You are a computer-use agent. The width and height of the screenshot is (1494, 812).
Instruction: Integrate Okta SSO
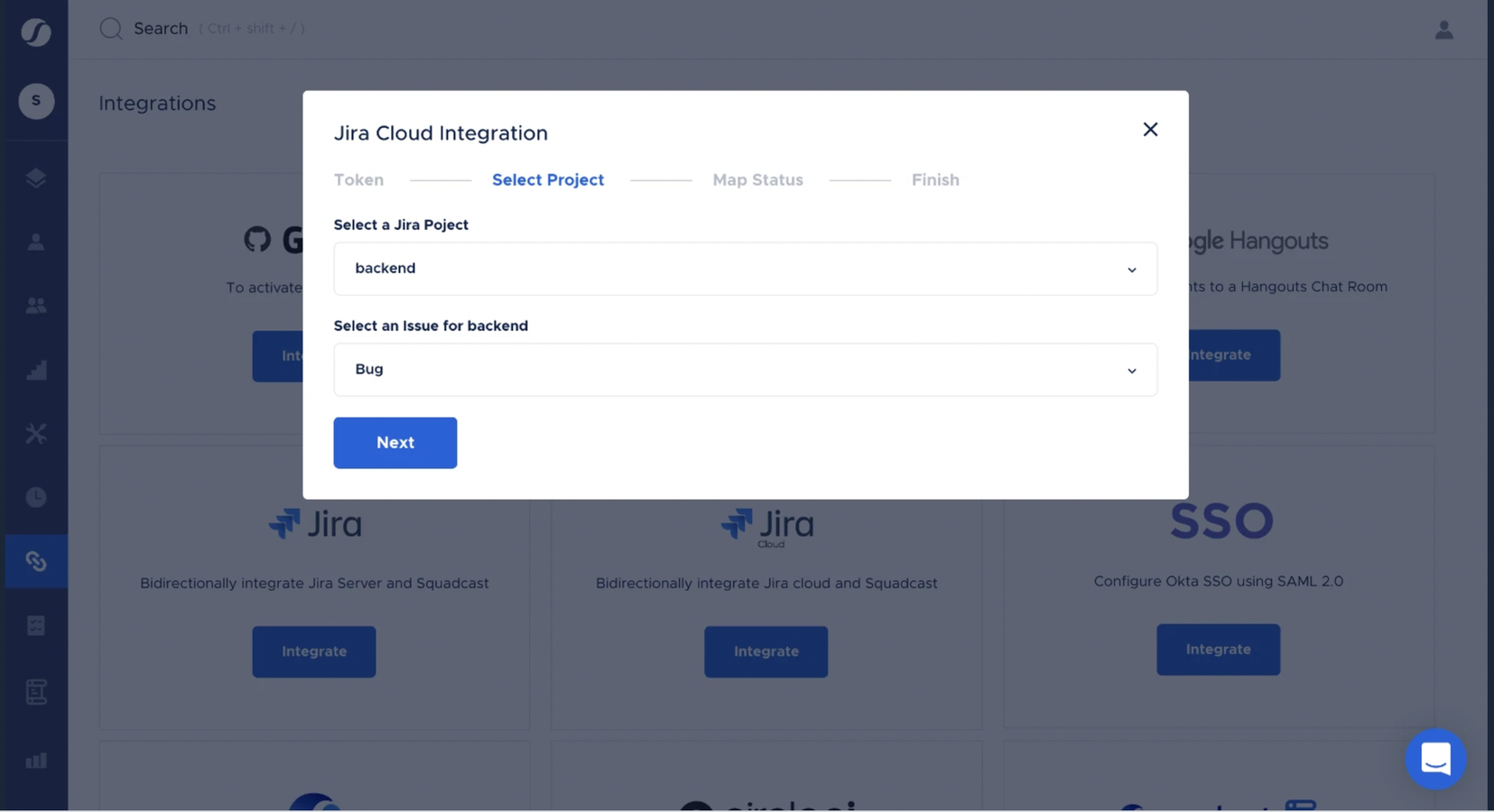pos(1219,650)
